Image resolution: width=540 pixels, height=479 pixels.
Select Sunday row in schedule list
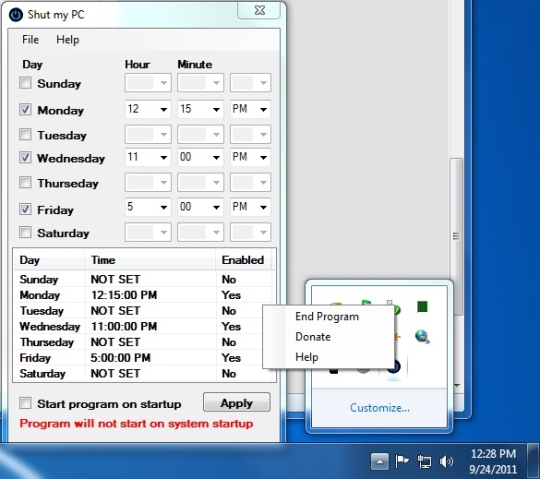click(x=144, y=279)
